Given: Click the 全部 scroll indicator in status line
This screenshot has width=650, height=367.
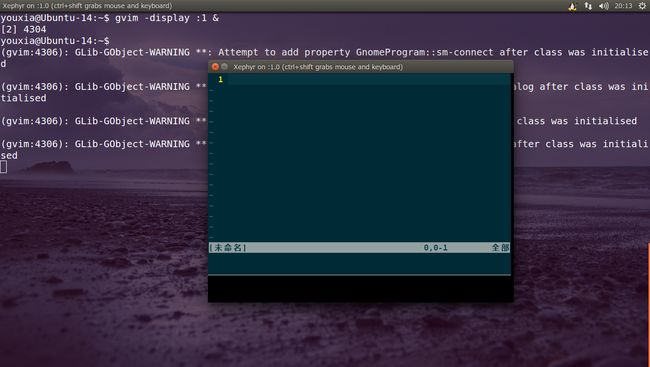Looking at the screenshot, I should pos(500,248).
